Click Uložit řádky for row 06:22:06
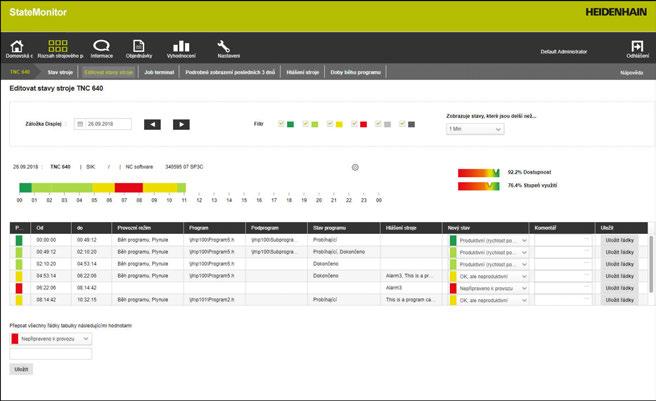The width and height of the screenshot is (656, 401). (619, 288)
